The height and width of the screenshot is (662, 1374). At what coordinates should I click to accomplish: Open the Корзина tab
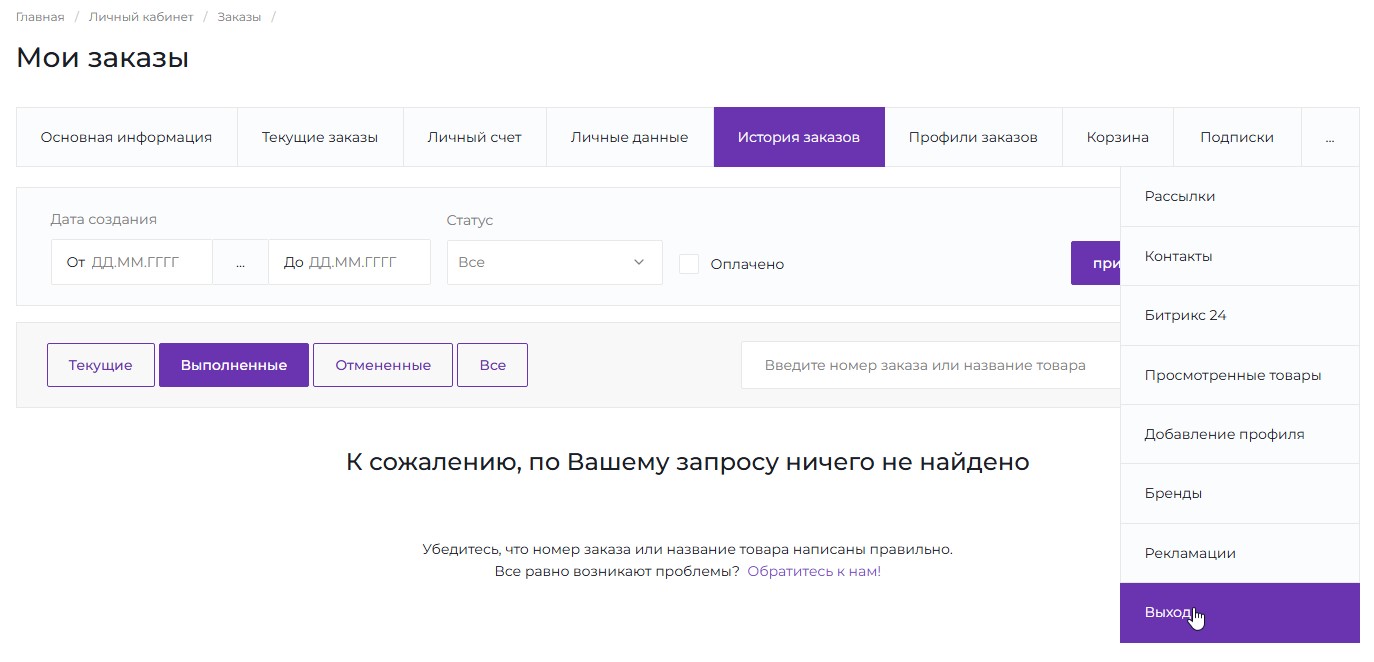click(x=1117, y=137)
